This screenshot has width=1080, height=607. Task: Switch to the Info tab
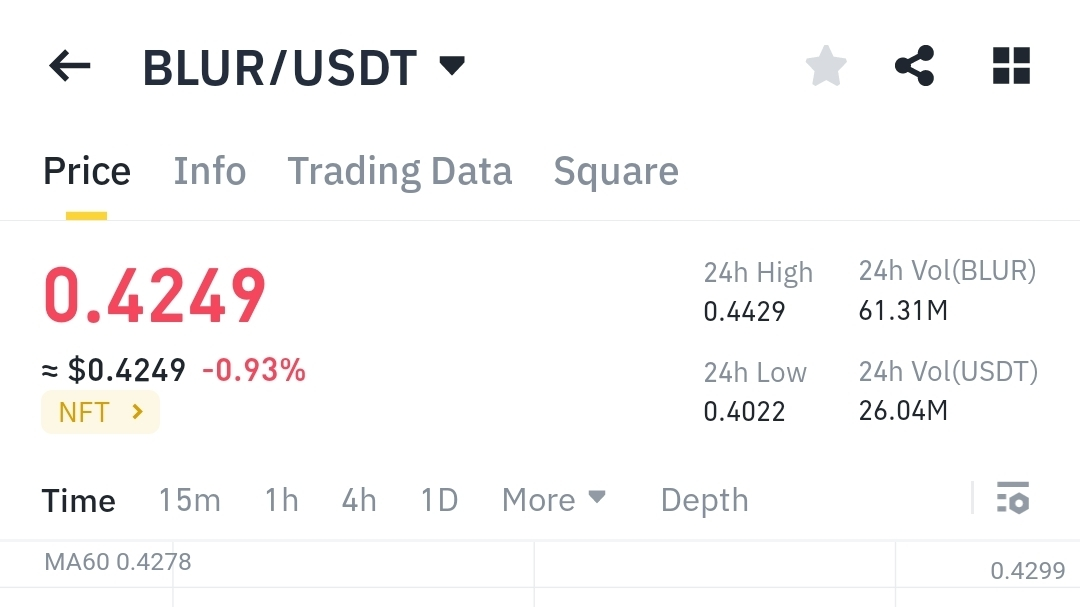point(209,171)
